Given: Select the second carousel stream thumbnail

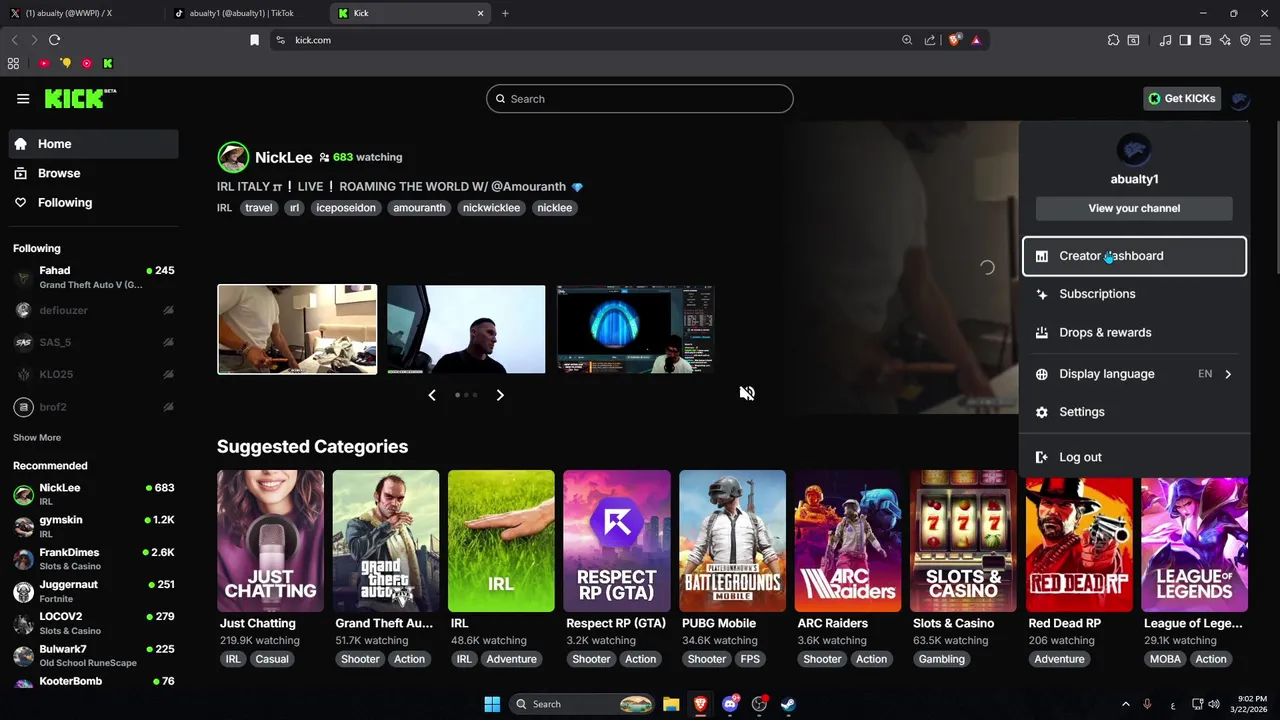Looking at the screenshot, I should tap(466, 329).
